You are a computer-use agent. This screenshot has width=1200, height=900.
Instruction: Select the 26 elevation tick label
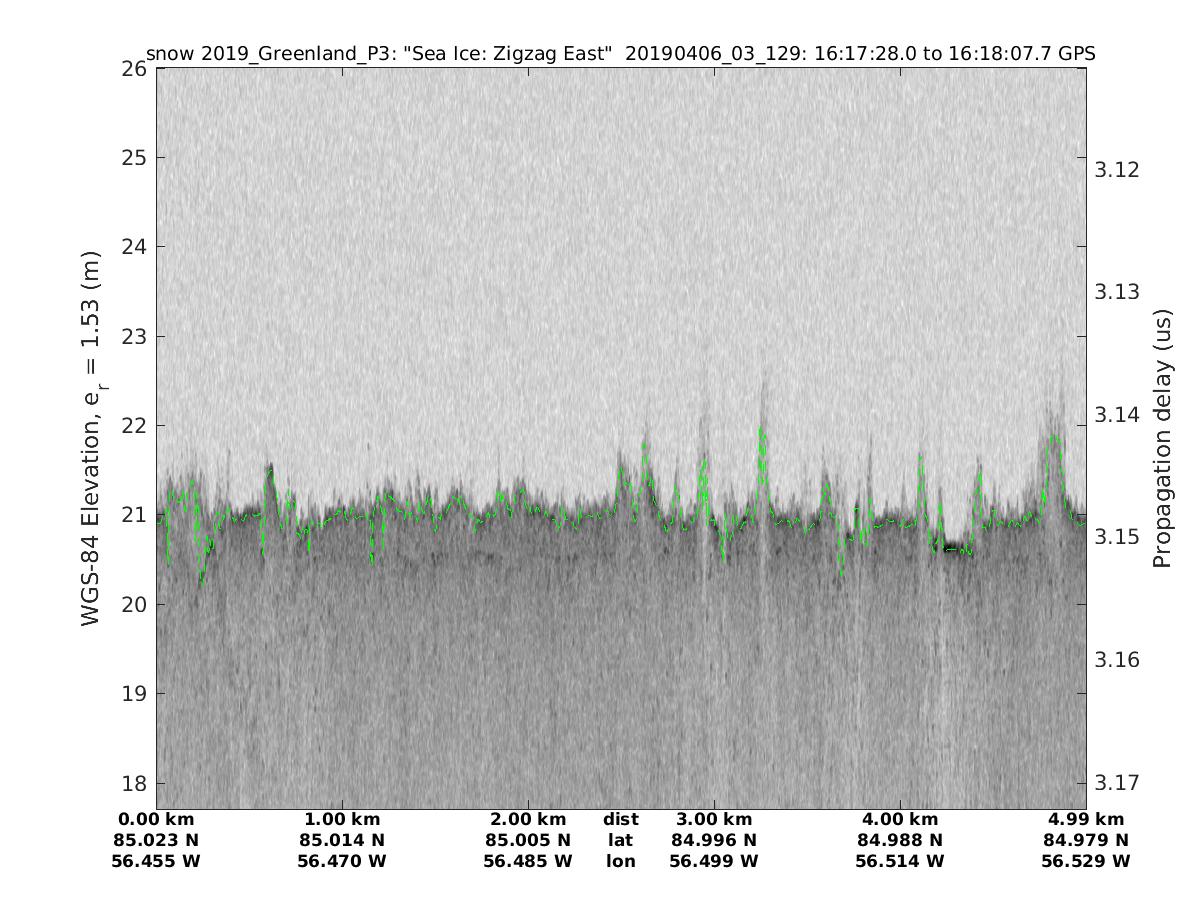134,69
